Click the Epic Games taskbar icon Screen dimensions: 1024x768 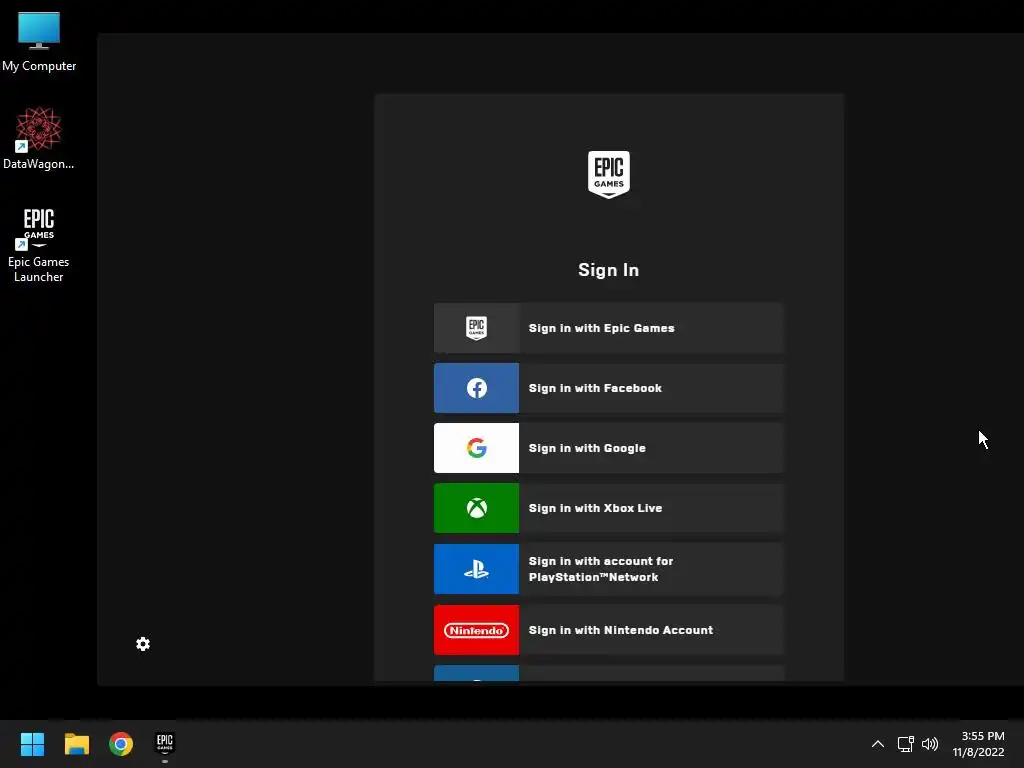[x=165, y=744]
